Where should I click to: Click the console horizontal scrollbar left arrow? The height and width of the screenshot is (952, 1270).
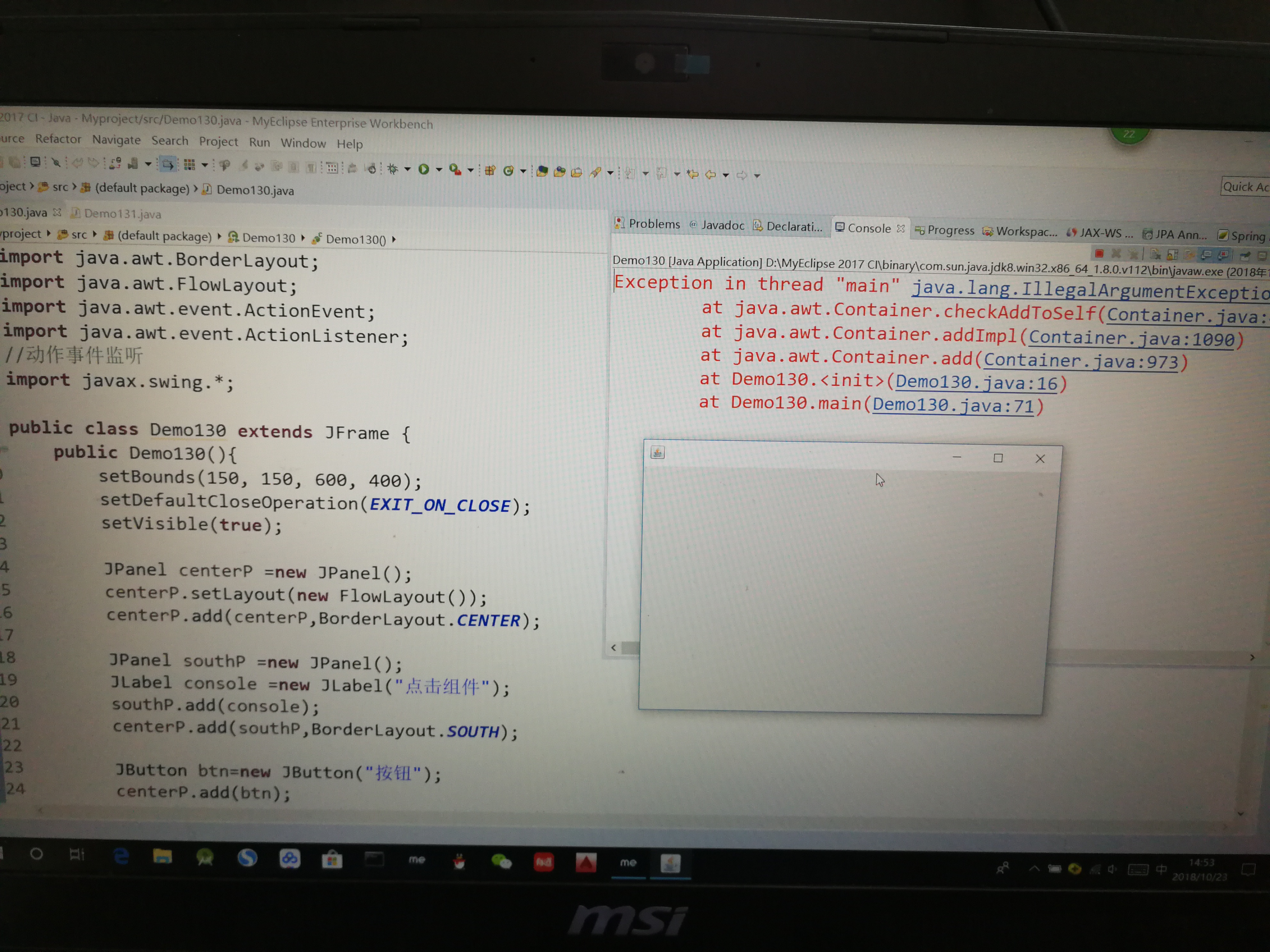tap(614, 648)
